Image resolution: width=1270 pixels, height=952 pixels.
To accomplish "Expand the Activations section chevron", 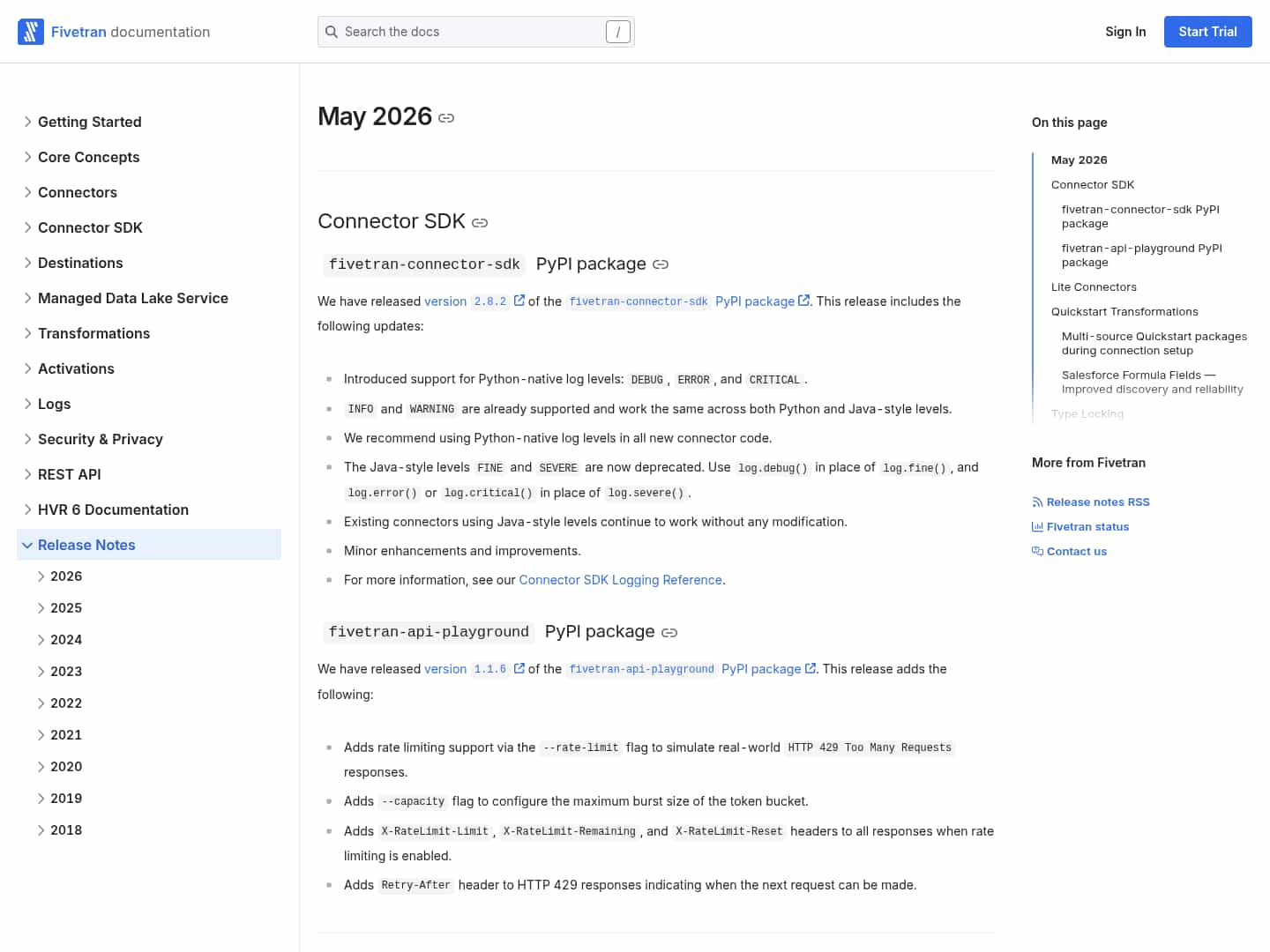I will pyautogui.click(x=27, y=368).
